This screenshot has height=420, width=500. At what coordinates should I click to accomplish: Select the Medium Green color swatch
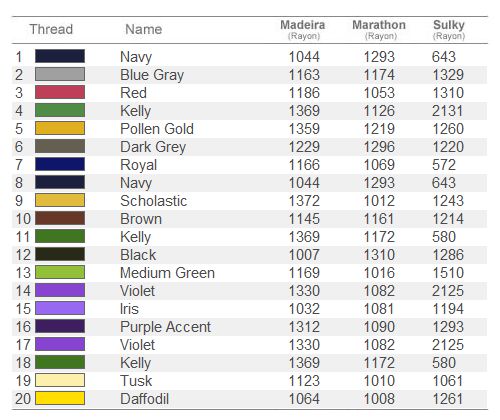tap(60, 272)
